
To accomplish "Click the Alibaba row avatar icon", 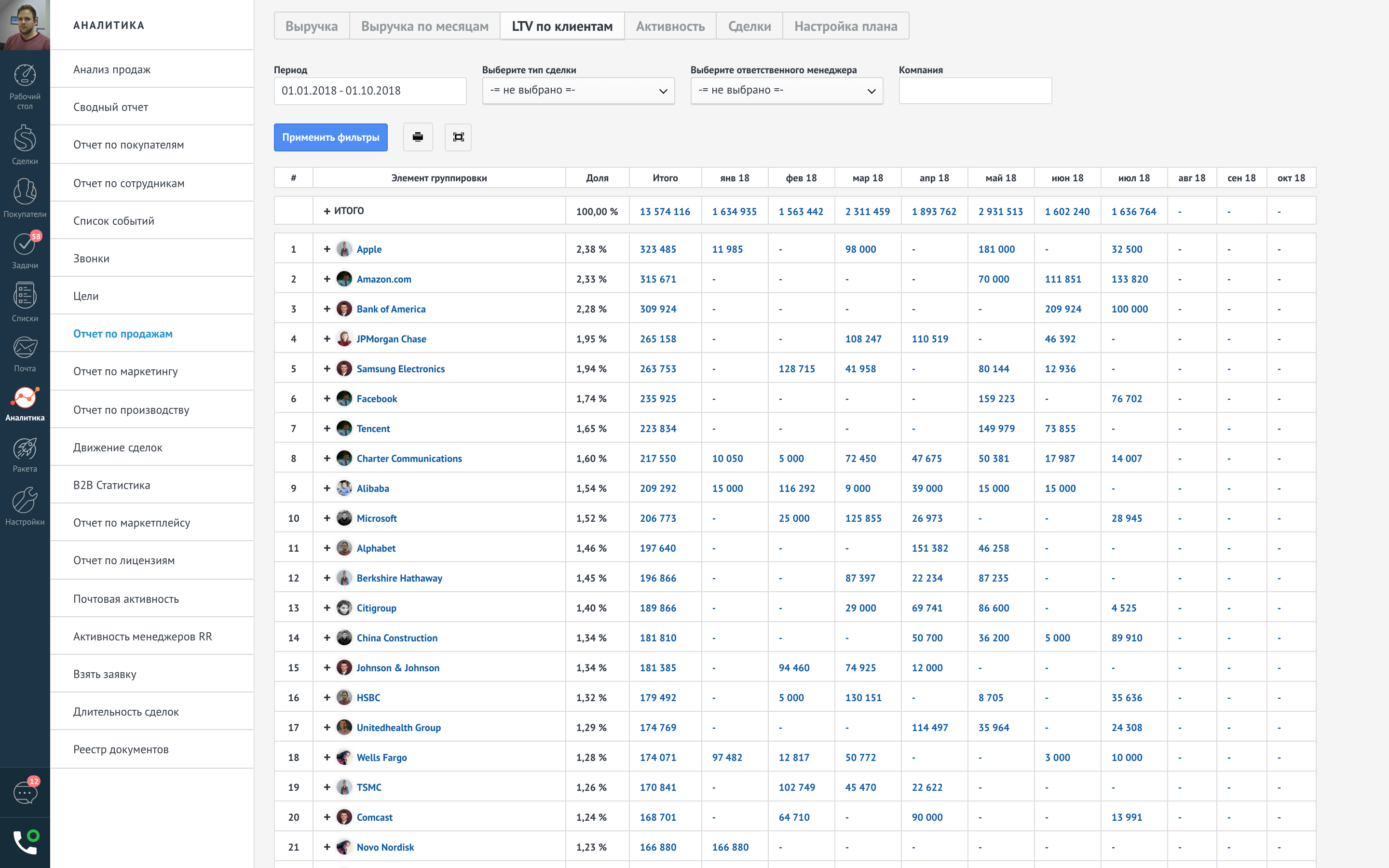I will tap(344, 488).
